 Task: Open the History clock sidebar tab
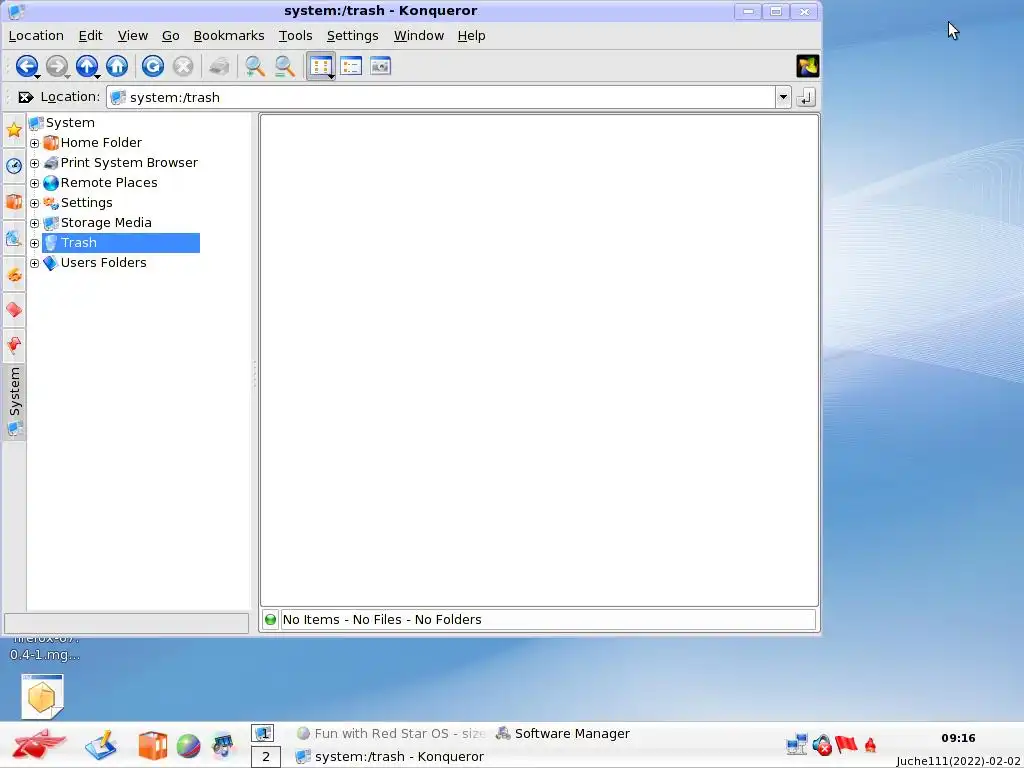[14, 165]
